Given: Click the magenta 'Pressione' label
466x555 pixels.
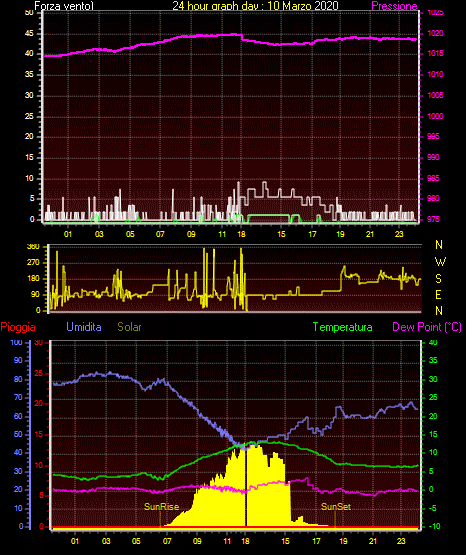Looking at the screenshot, I should point(394,6).
